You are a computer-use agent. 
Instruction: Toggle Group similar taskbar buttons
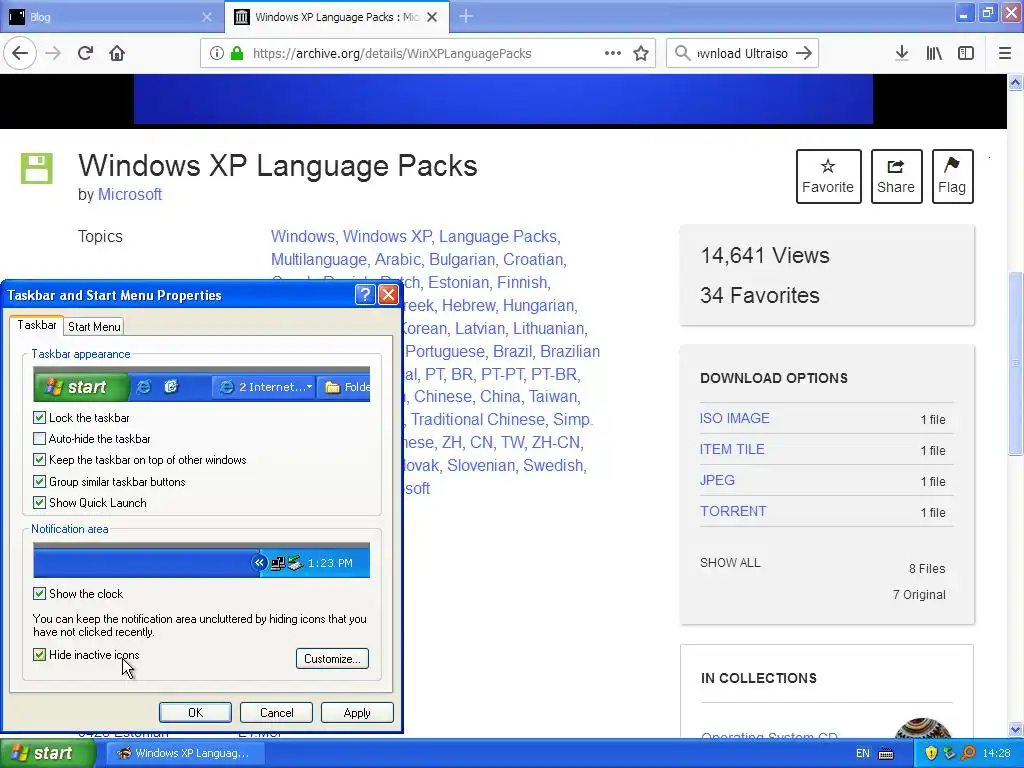[x=39, y=482]
